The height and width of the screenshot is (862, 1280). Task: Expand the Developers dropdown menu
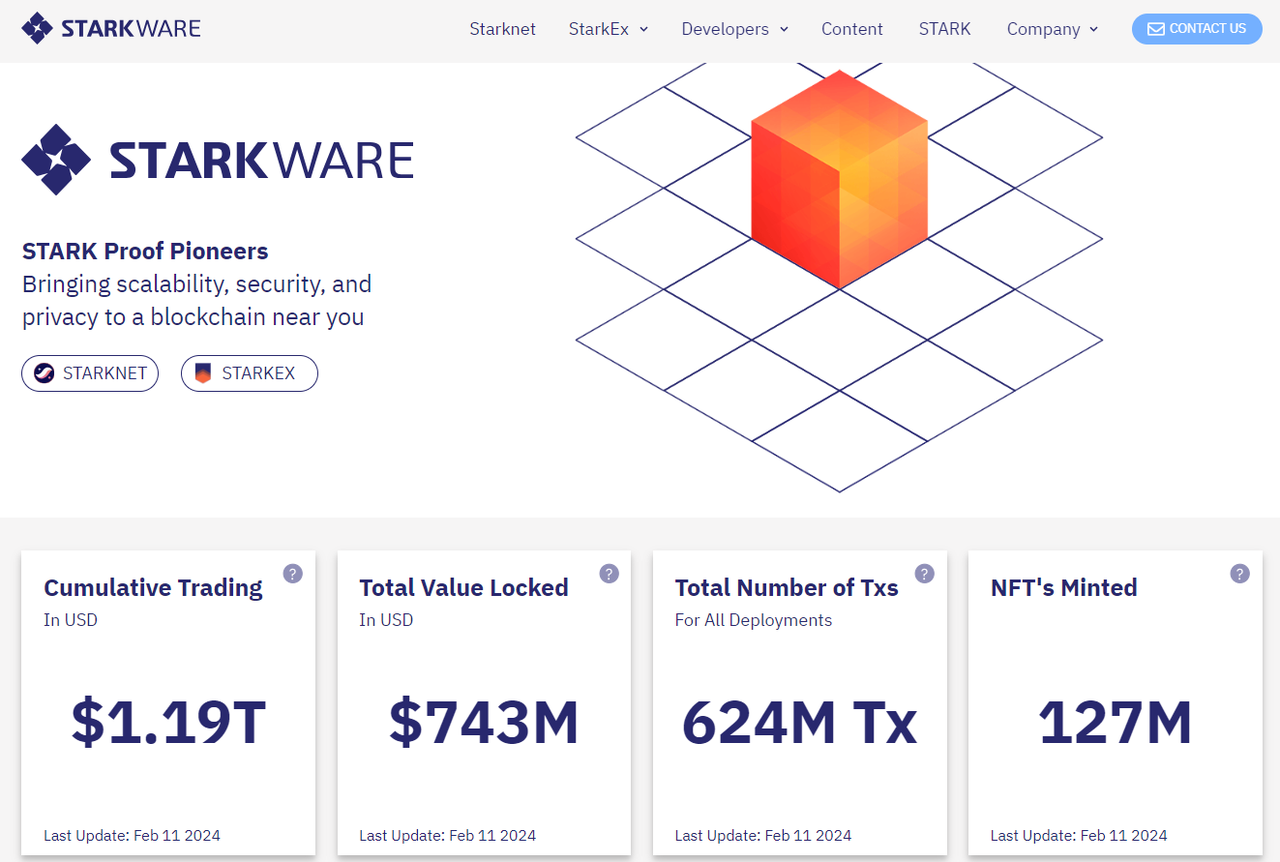point(734,29)
